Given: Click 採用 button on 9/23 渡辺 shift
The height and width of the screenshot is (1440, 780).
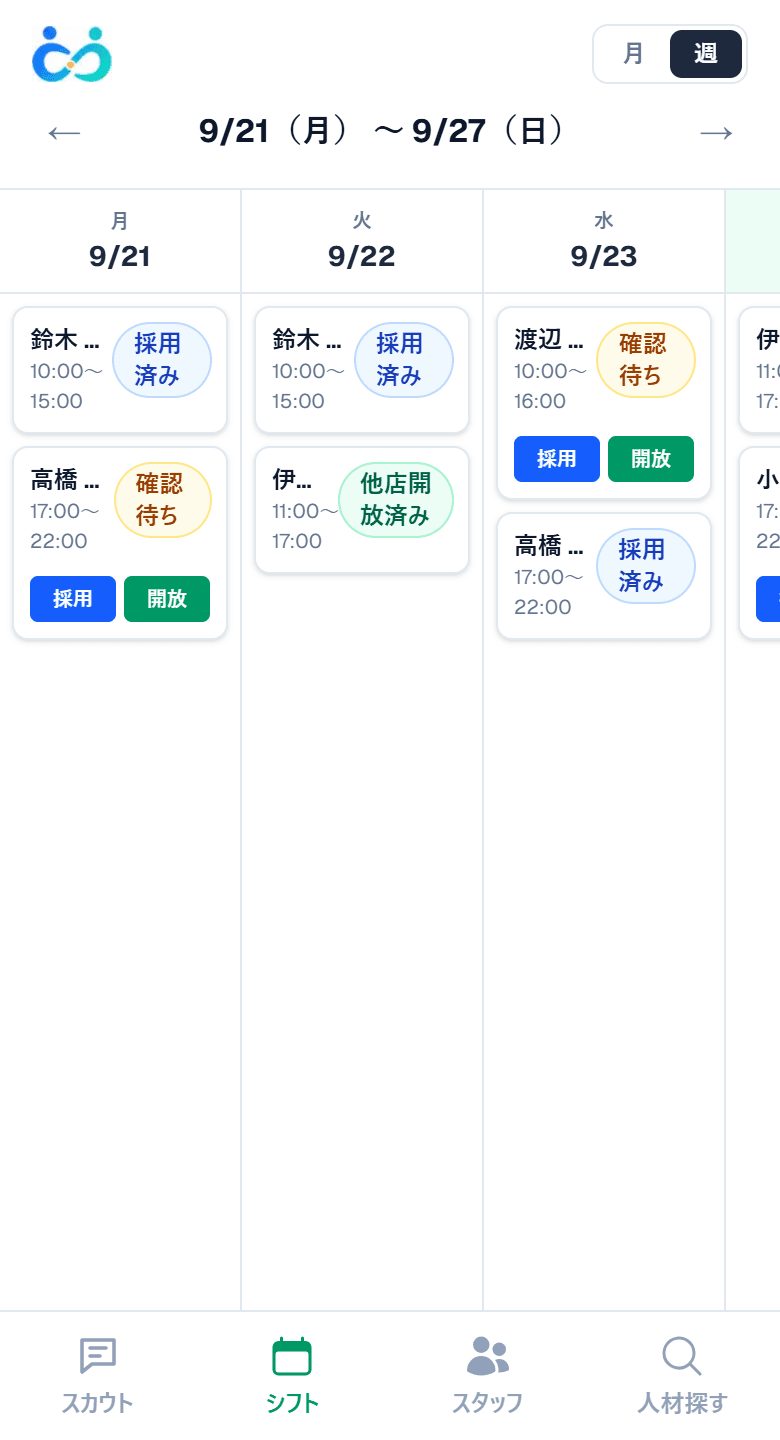Looking at the screenshot, I should pos(557,459).
